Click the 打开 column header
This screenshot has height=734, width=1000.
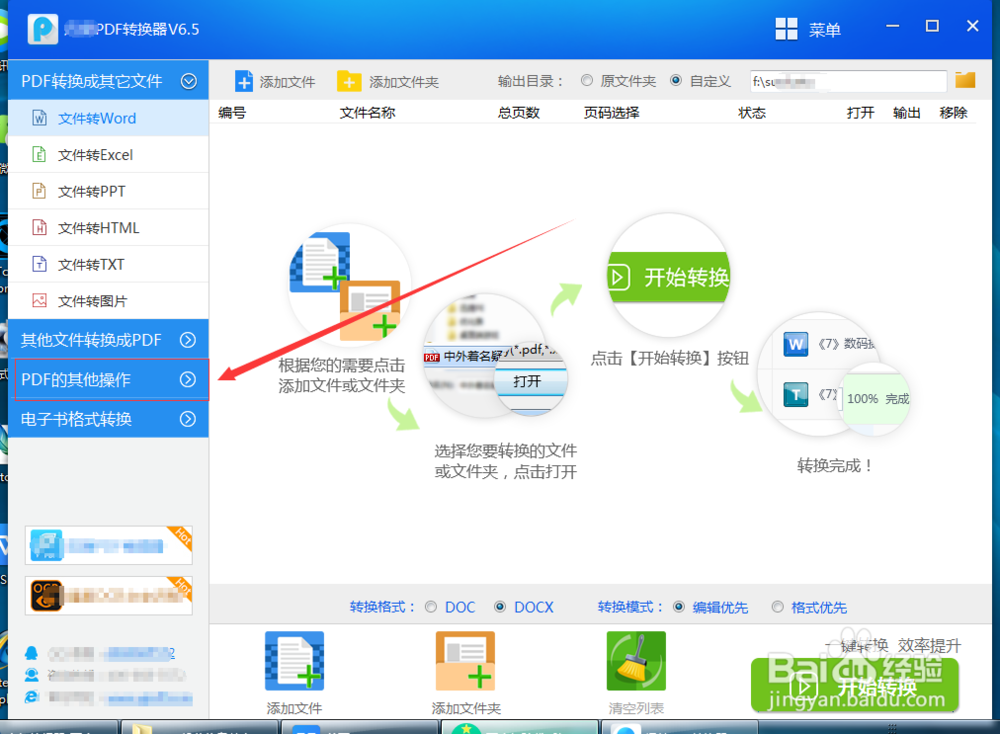click(860, 113)
